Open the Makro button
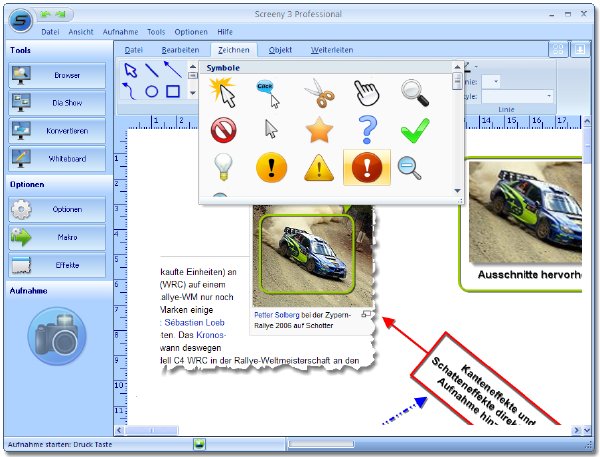 [57, 237]
